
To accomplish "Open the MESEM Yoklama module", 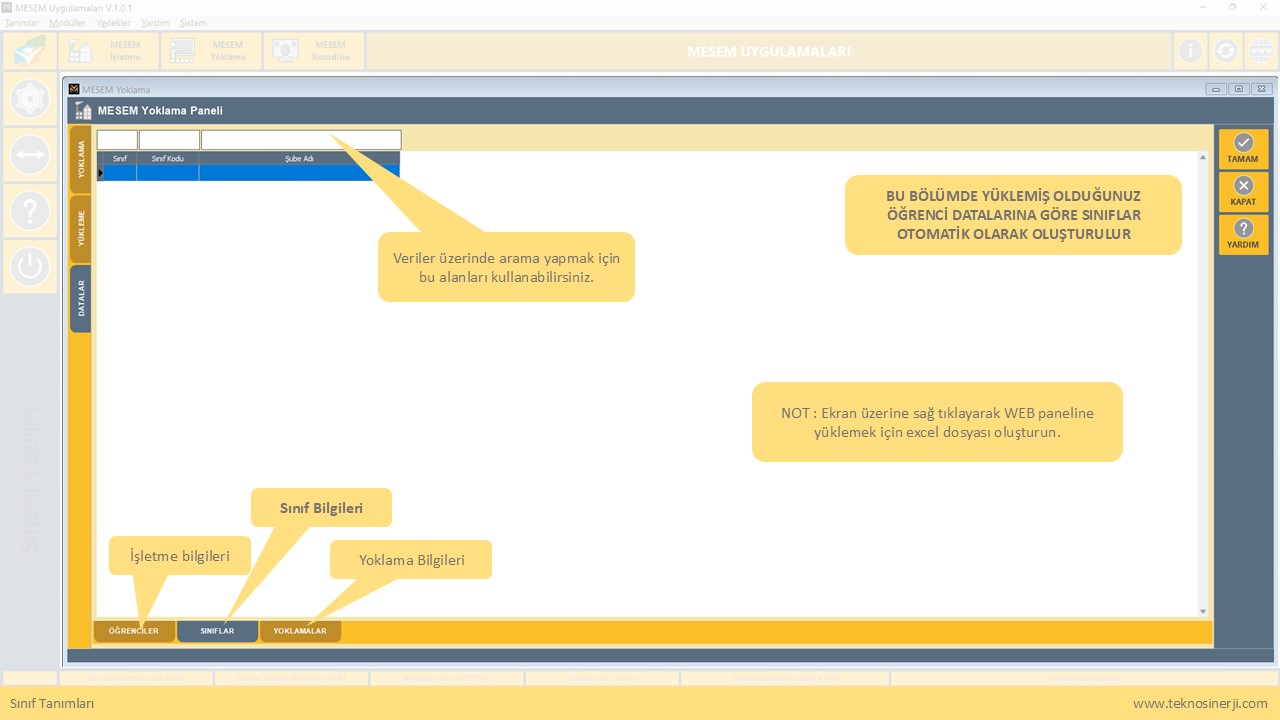I will click(211, 51).
